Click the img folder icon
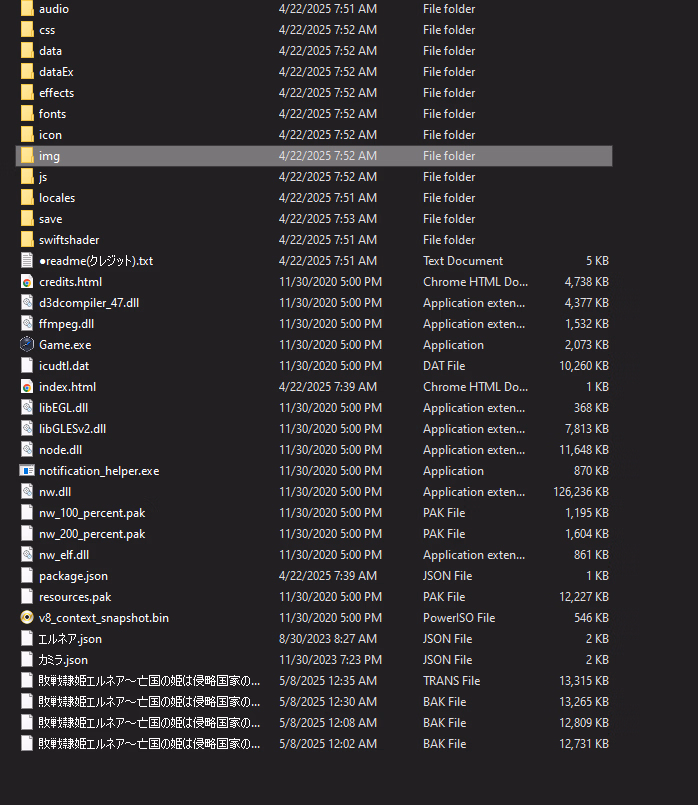 [x=27, y=156]
